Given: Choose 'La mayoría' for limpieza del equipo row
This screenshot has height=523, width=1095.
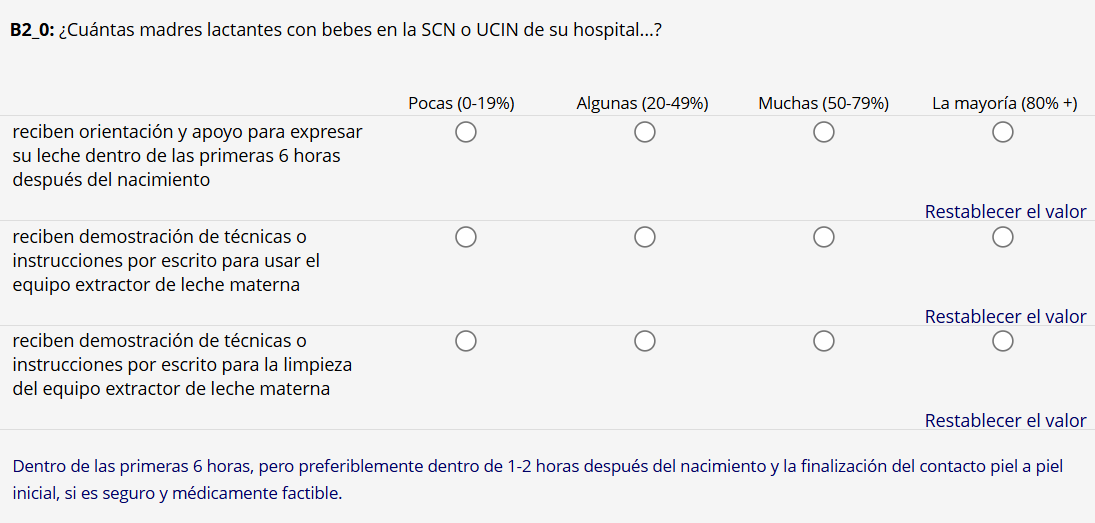Looking at the screenshot, I should (1003, 342).
